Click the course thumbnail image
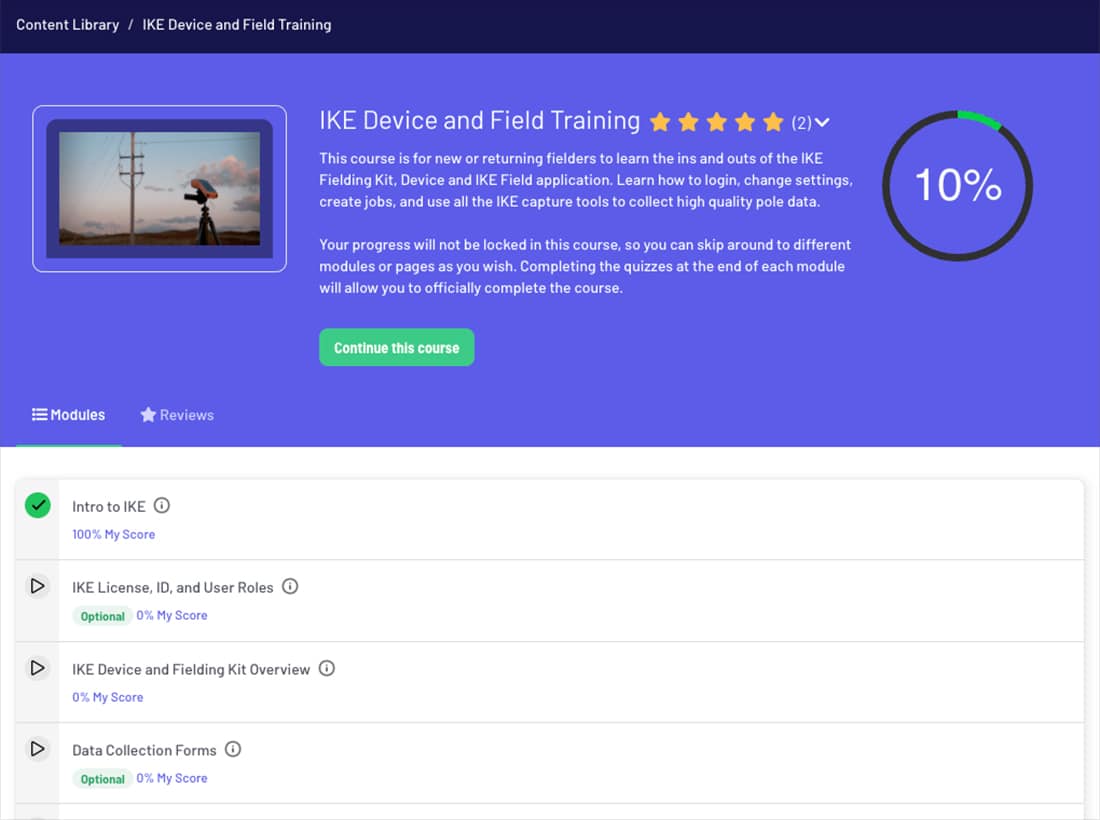 pos(159,189)
